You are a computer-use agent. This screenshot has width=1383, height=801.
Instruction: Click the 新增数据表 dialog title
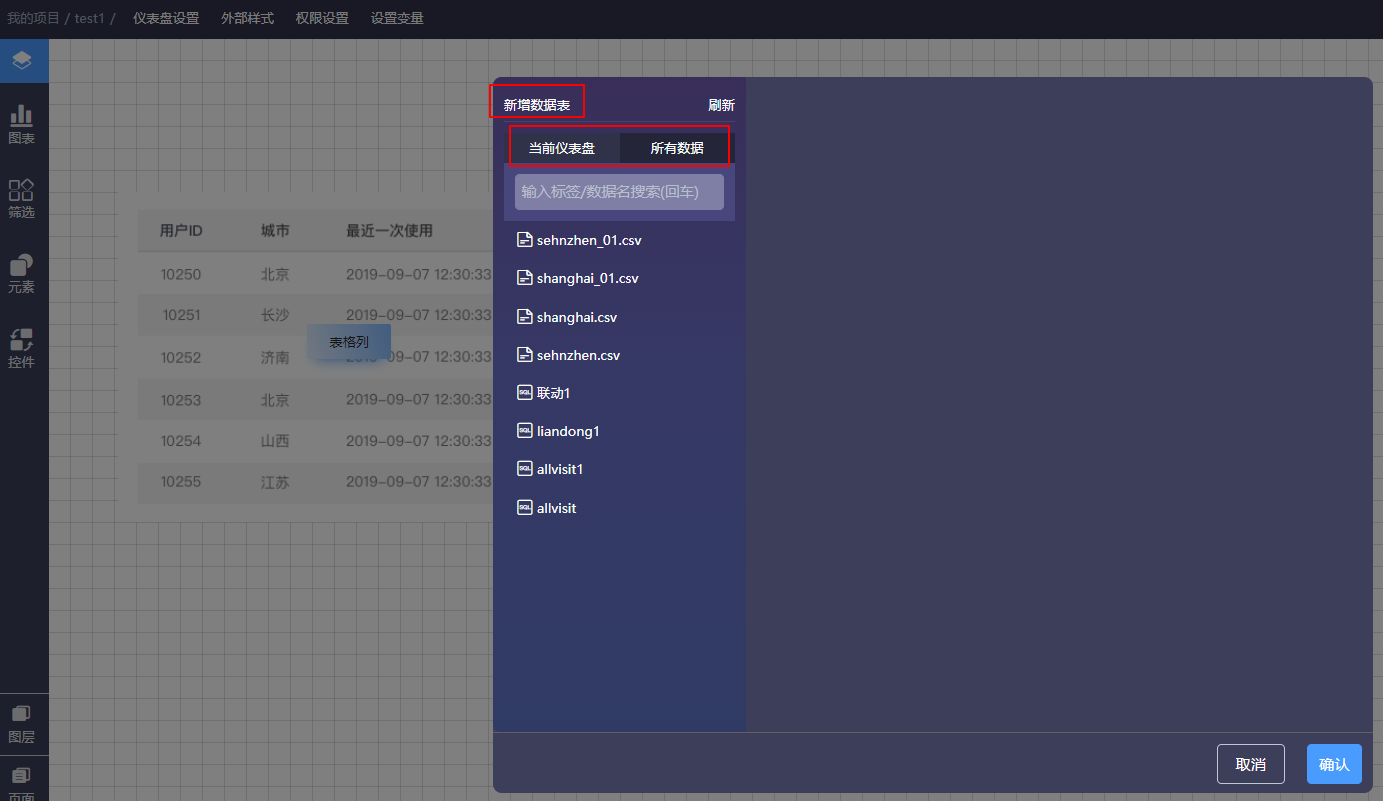coord(537,105)
